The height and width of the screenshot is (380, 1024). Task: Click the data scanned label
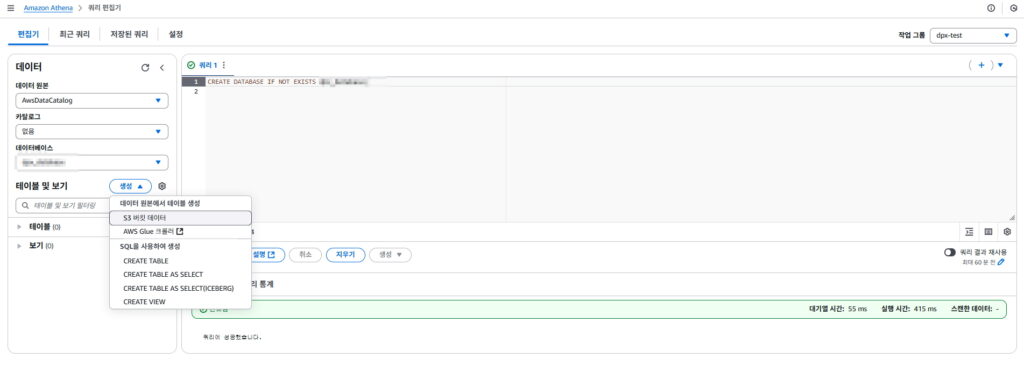(x=972, y=309)
